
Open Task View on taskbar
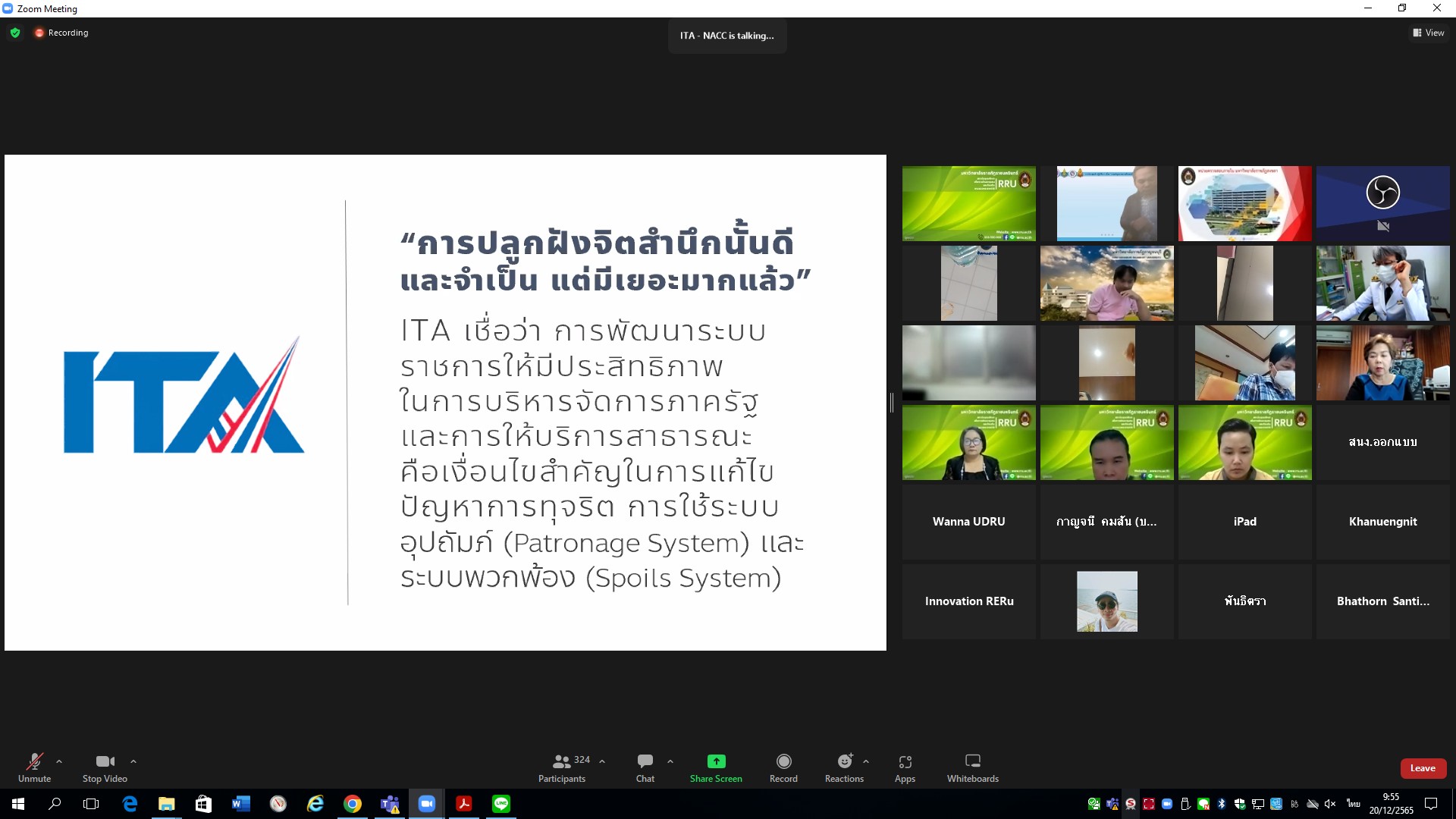[x=91, y=804]
